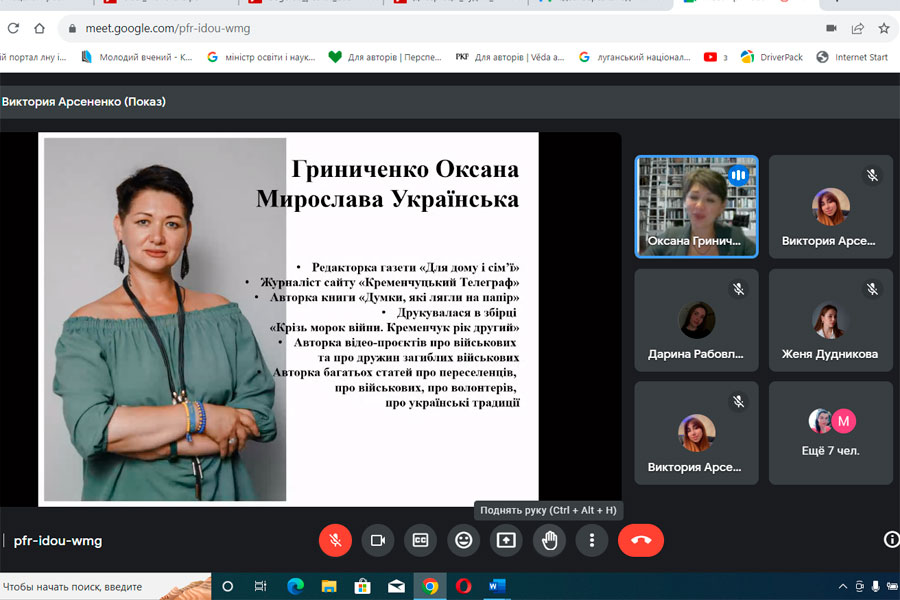Turn on closed captions
This screenshot has width=900, height=600.
coord(421,540)
